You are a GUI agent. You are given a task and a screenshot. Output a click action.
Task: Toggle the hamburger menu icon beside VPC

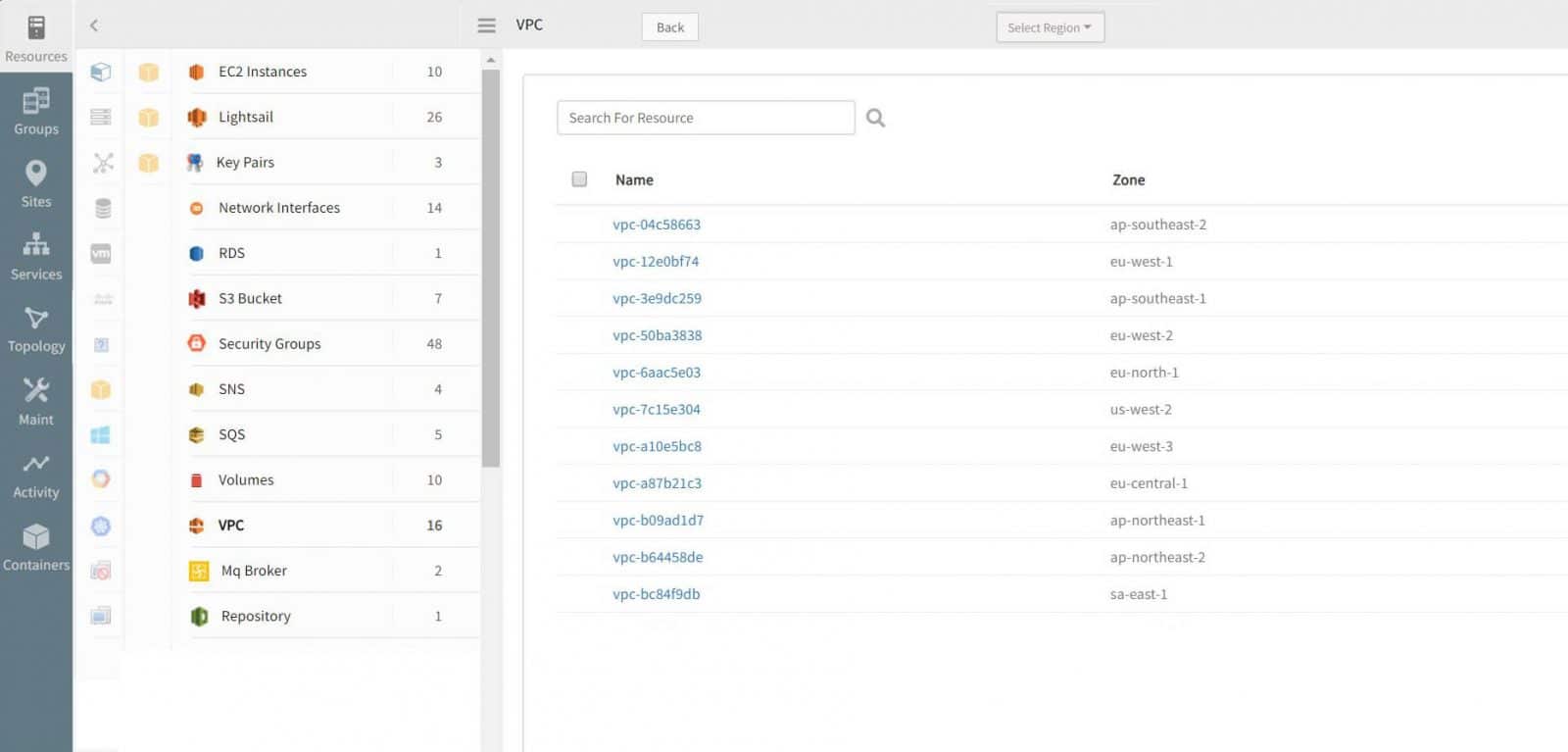(486, 25)
